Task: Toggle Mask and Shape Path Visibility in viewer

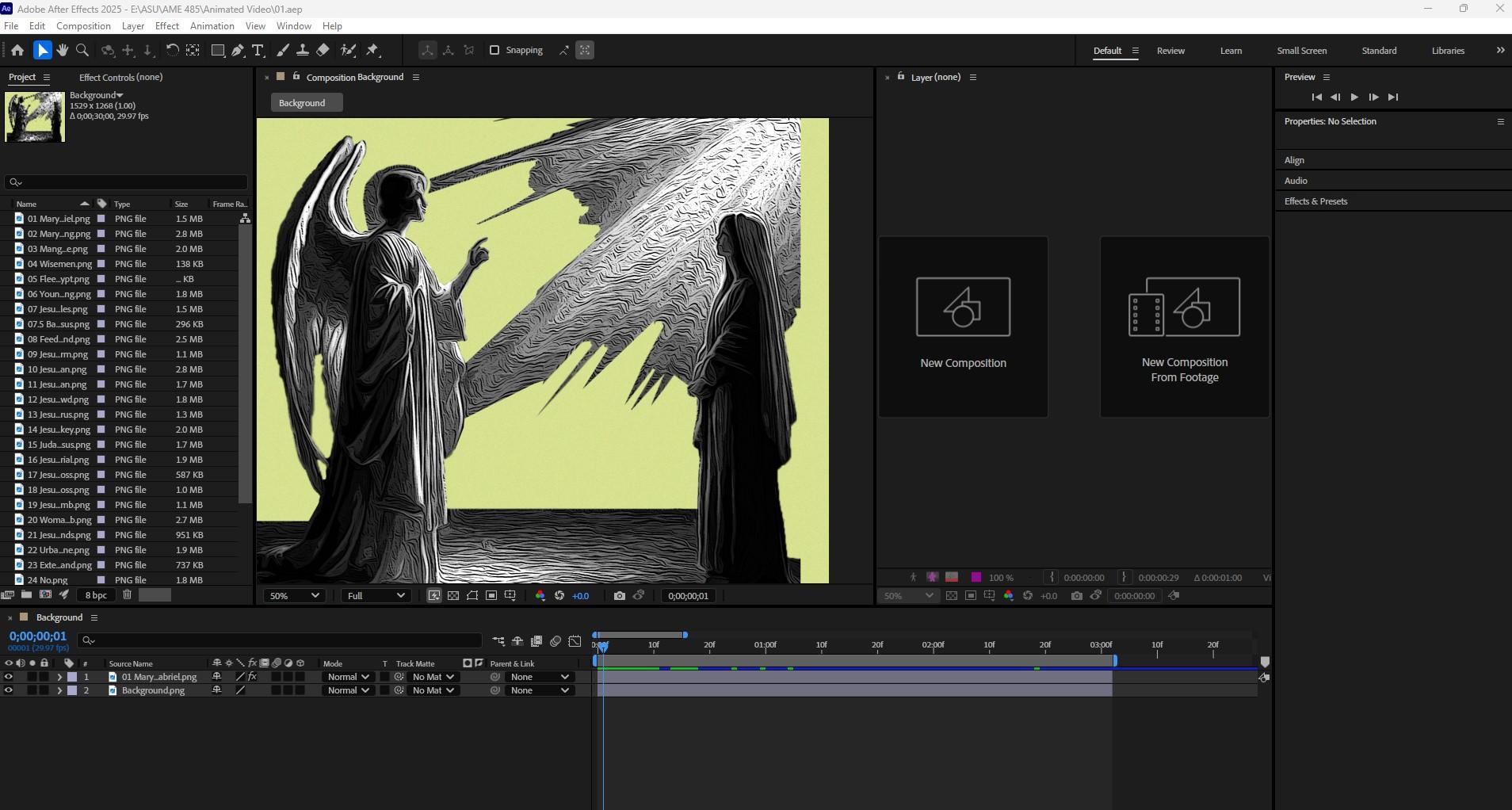Action: [472, 596]
